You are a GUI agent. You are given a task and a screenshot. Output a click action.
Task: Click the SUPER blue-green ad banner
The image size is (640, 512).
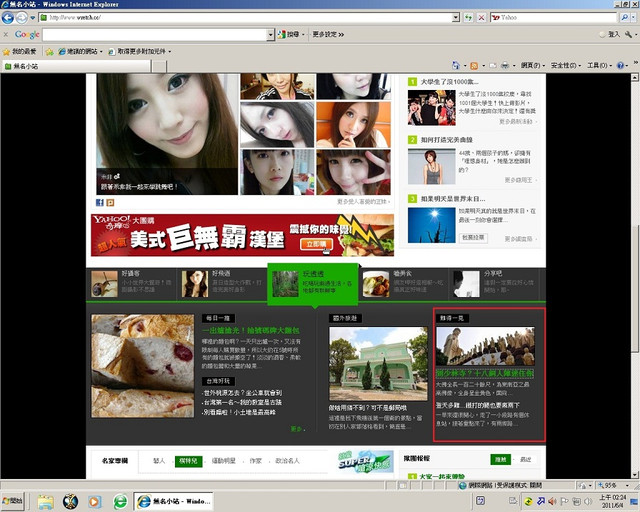click(365, 462)
